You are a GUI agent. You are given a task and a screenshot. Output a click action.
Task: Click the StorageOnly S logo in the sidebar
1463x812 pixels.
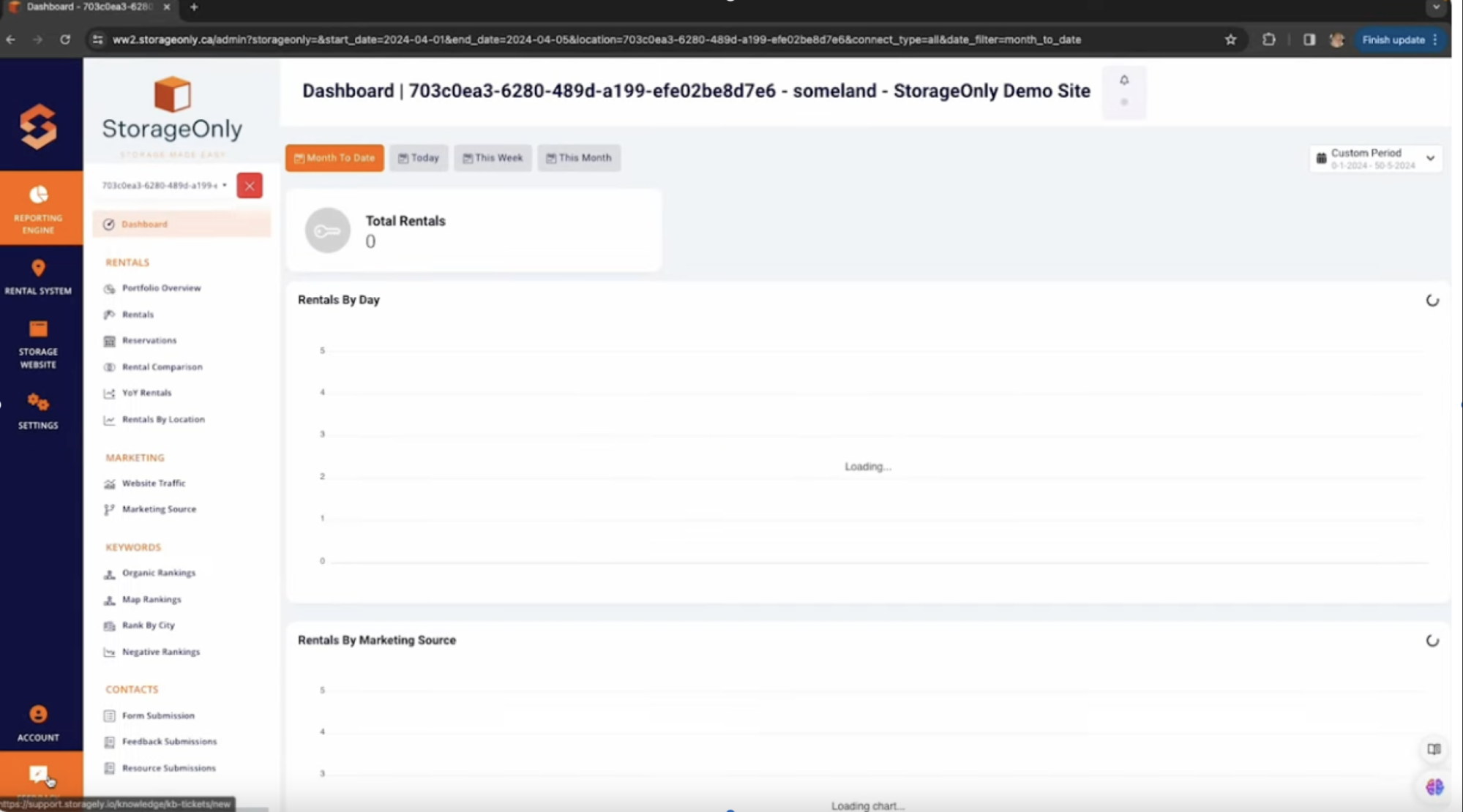point(38,126)
